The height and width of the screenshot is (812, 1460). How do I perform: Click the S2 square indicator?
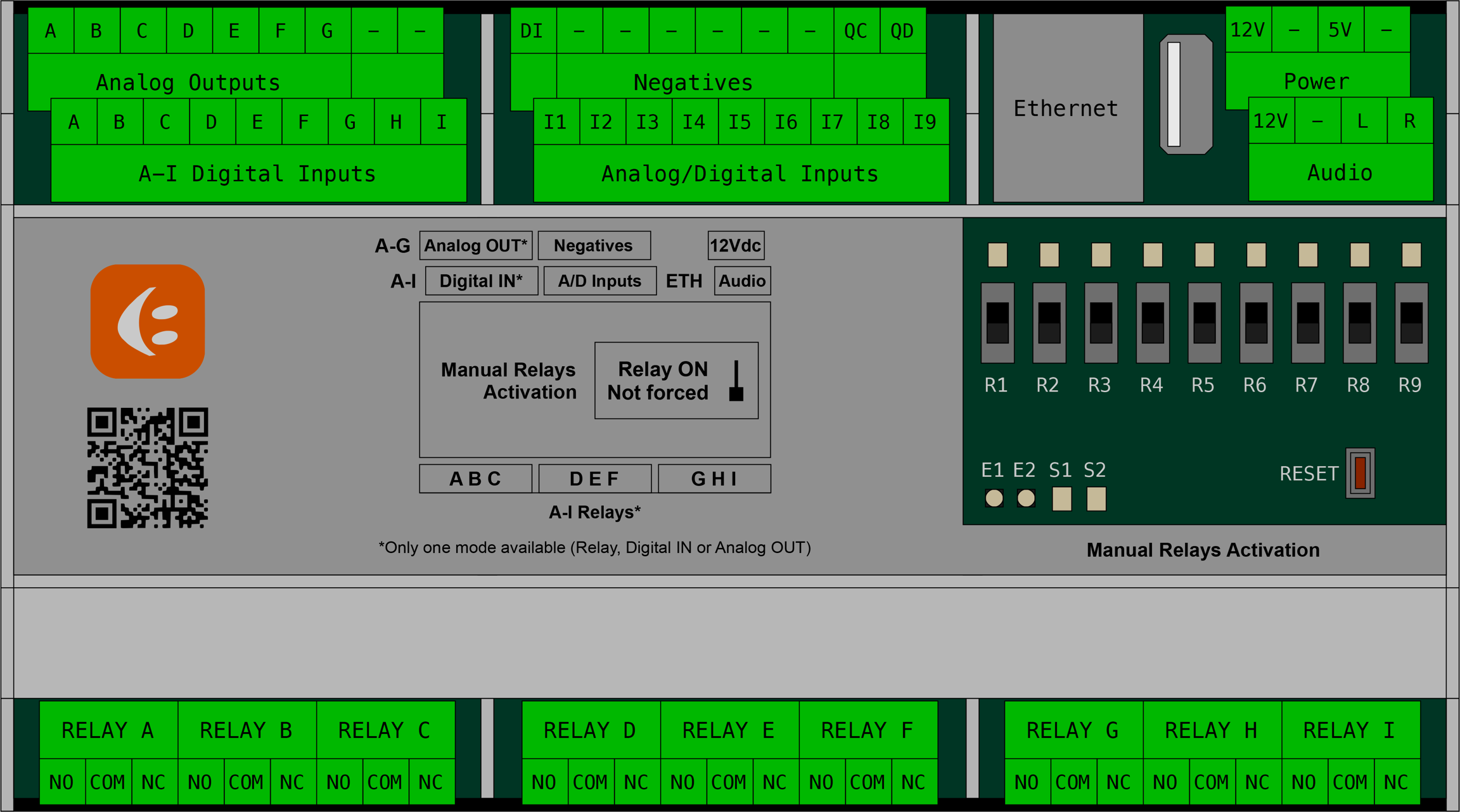pyautogui.click(x=1096, y=498)
